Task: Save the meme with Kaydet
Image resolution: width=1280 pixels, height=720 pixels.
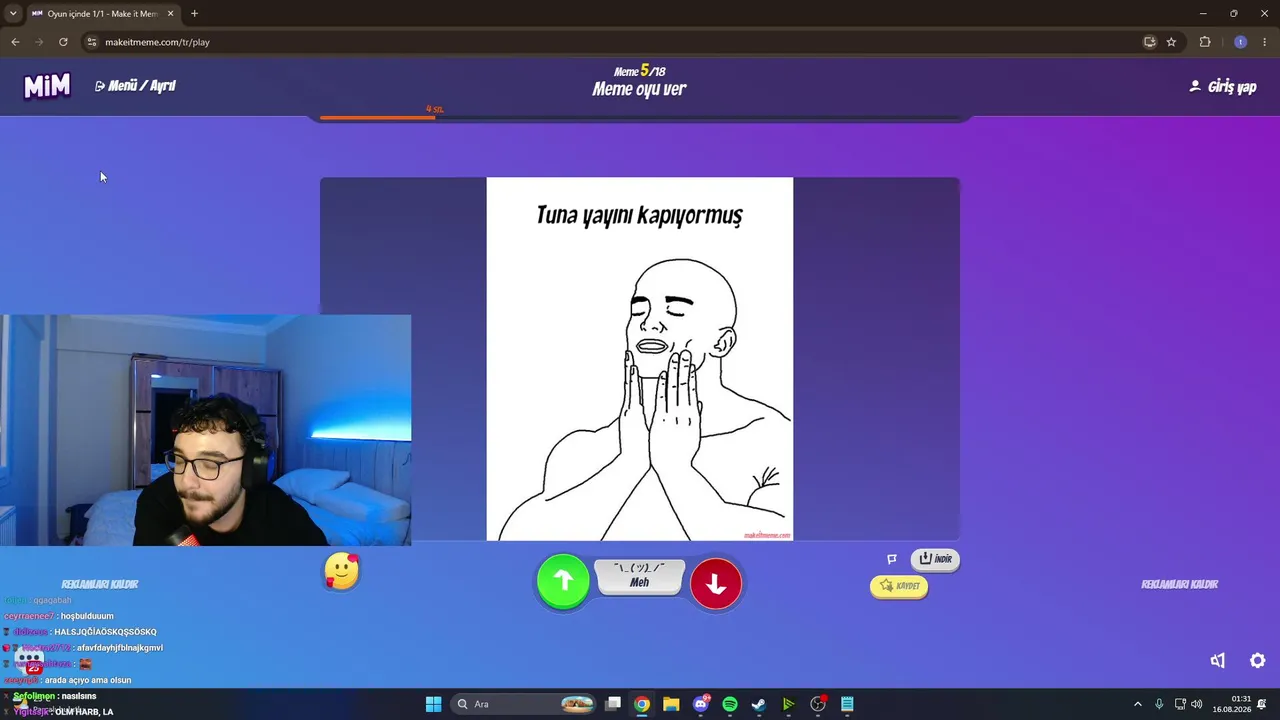Action: pos(899,586)
